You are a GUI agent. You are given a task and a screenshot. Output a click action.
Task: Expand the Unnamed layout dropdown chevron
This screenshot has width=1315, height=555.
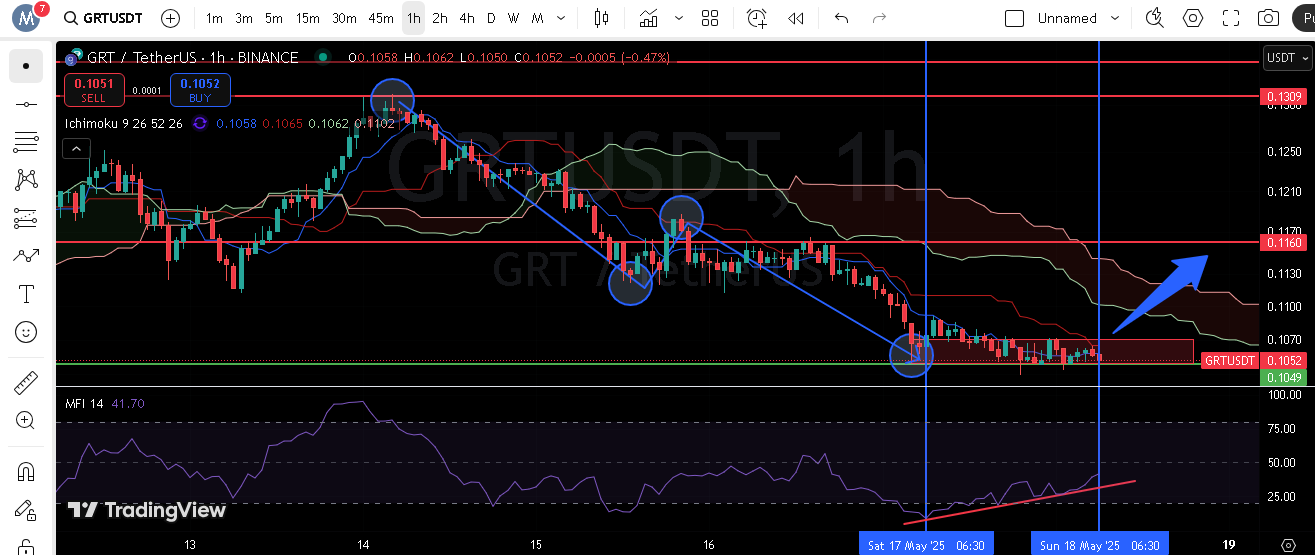(x=1117, y=18)
